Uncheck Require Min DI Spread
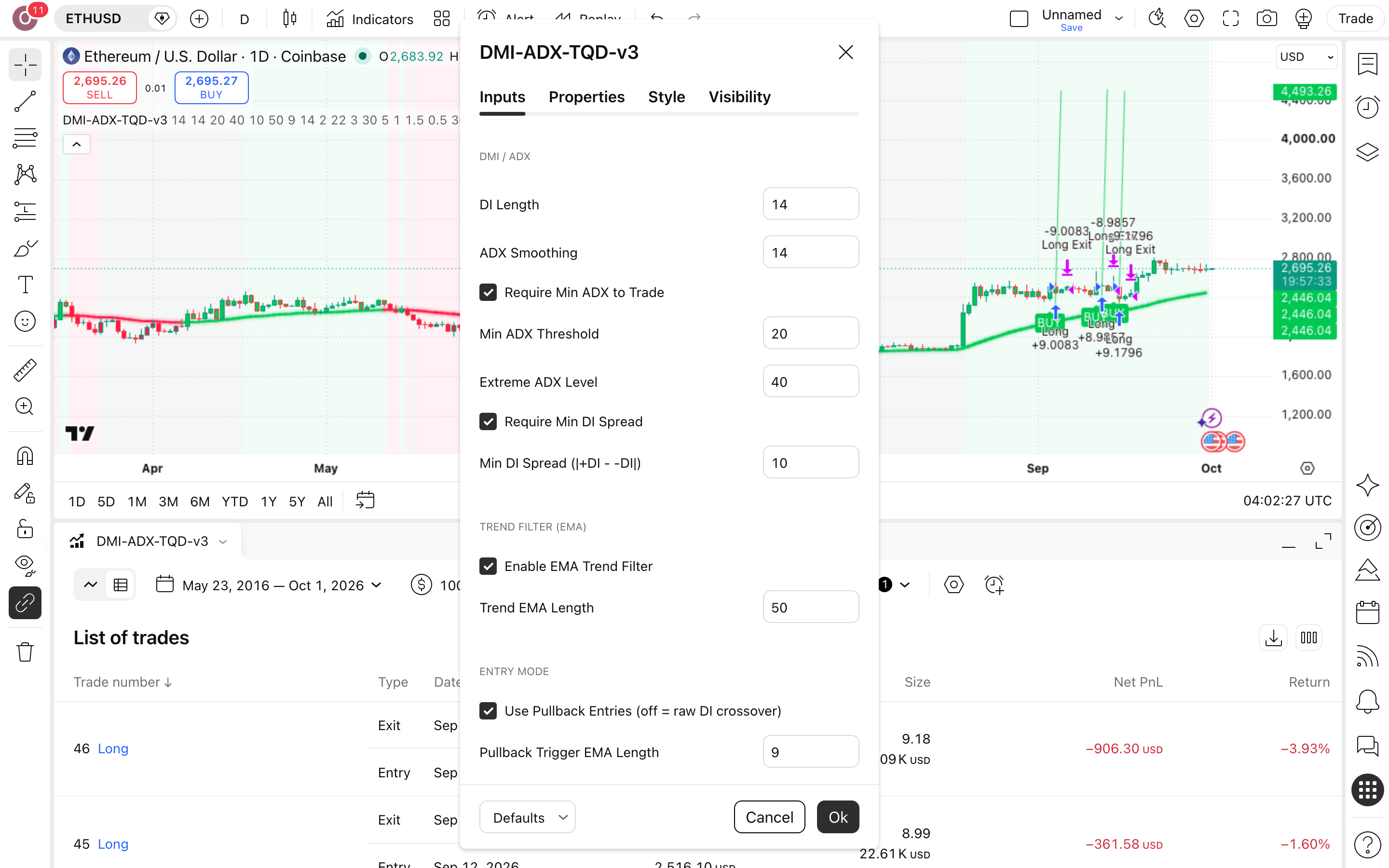Viewport: 1389px width, 868px height. pos(488,421)
